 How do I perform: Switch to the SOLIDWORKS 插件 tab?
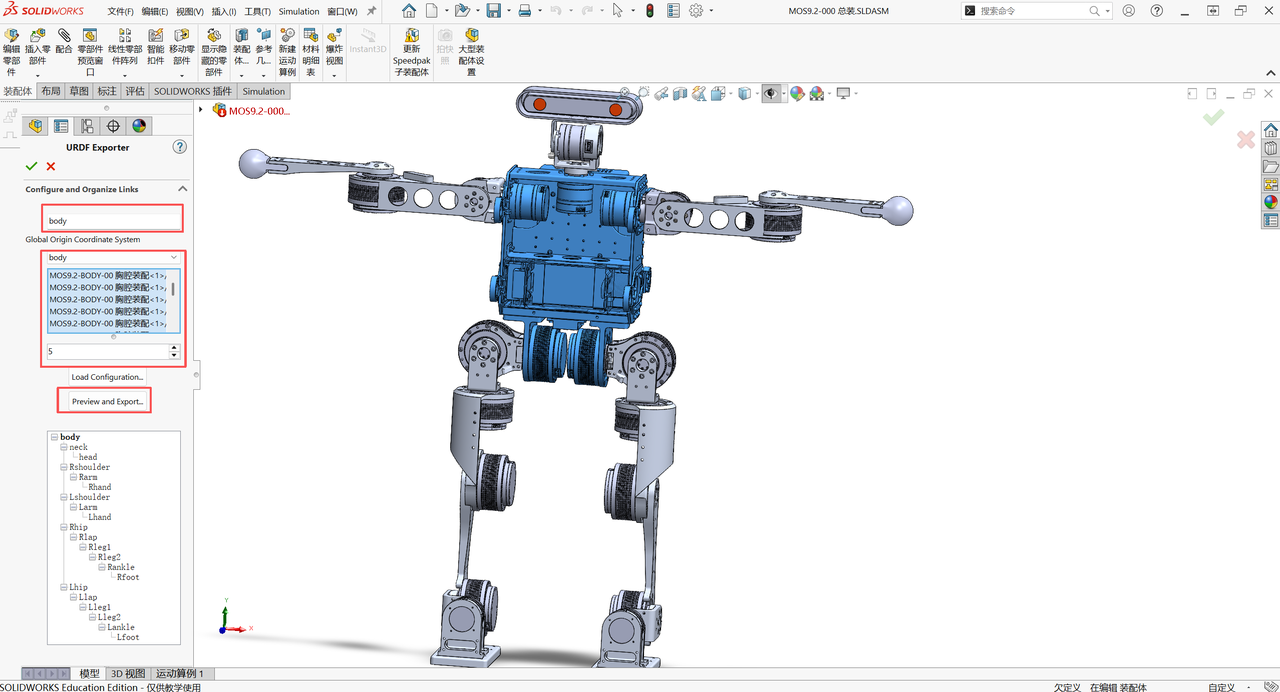pos(193,91)
